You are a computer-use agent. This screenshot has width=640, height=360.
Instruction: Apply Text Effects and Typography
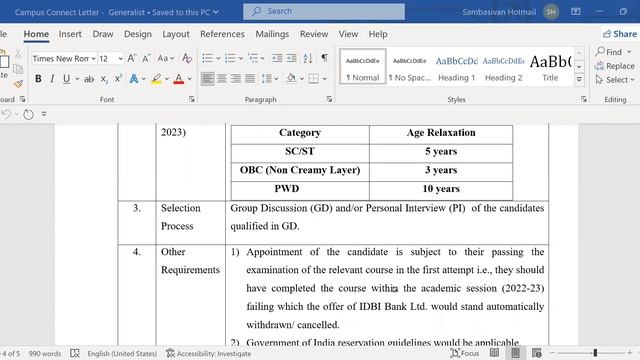(133, 79)
